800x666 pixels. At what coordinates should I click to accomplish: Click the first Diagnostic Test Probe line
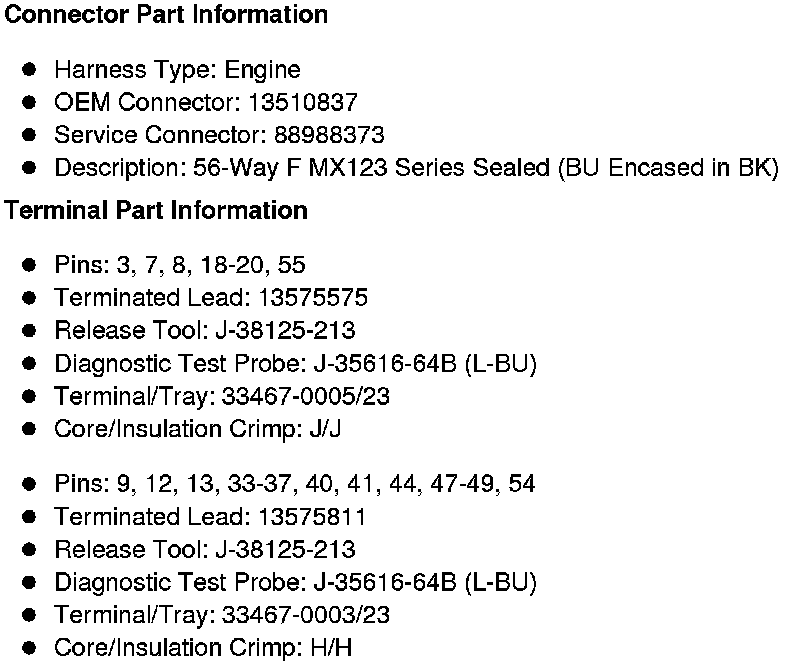coord(296,363)
